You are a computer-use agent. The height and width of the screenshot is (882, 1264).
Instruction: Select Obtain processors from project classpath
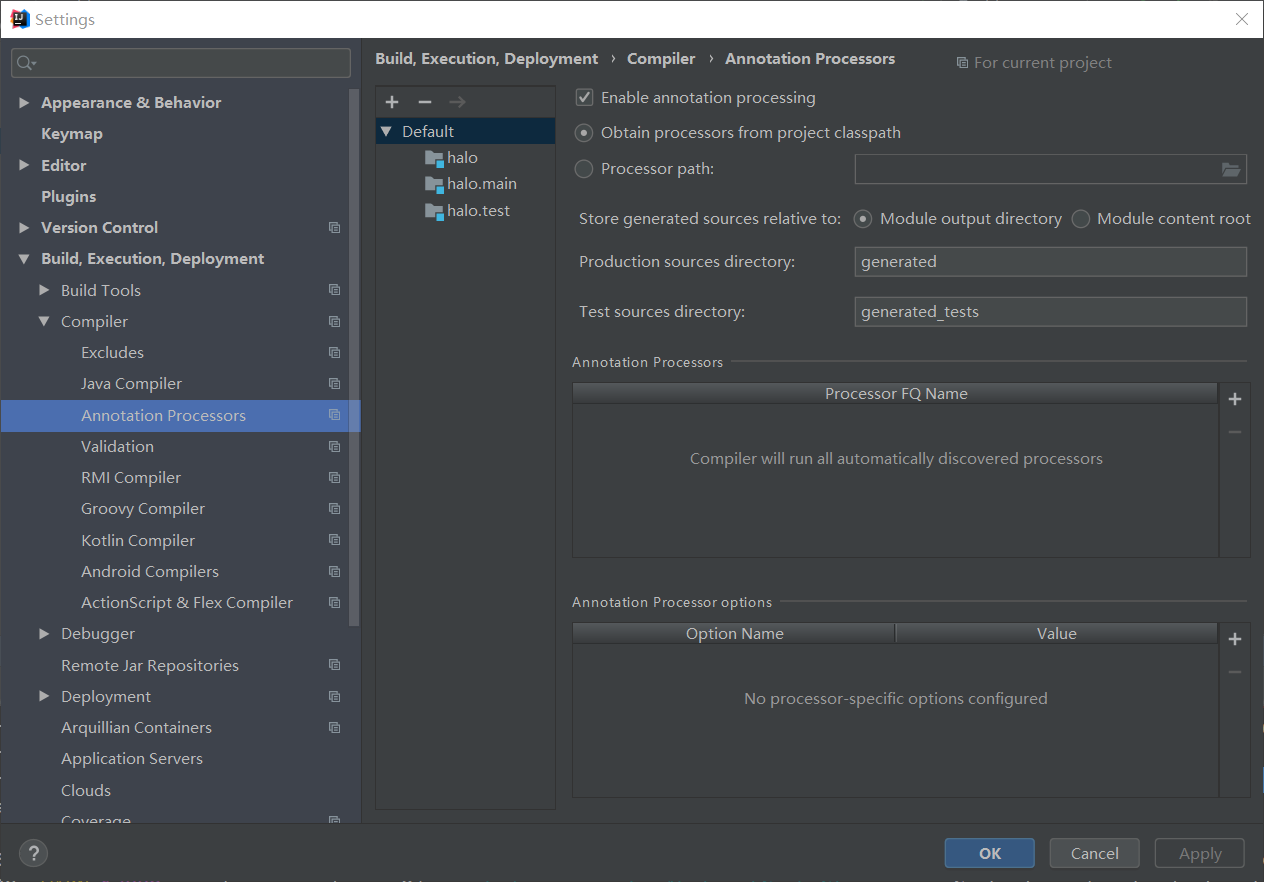click(584, 133)
